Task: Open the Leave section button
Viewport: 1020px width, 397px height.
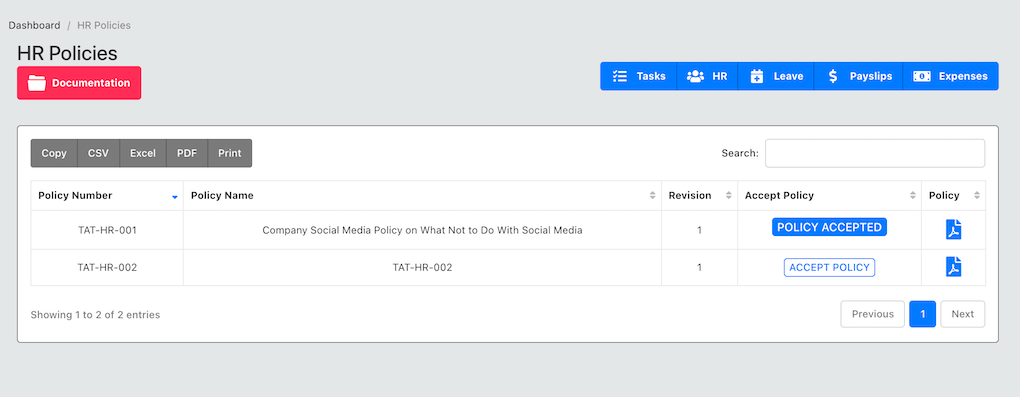Action: pyautogui.click(x=776, y=76)
